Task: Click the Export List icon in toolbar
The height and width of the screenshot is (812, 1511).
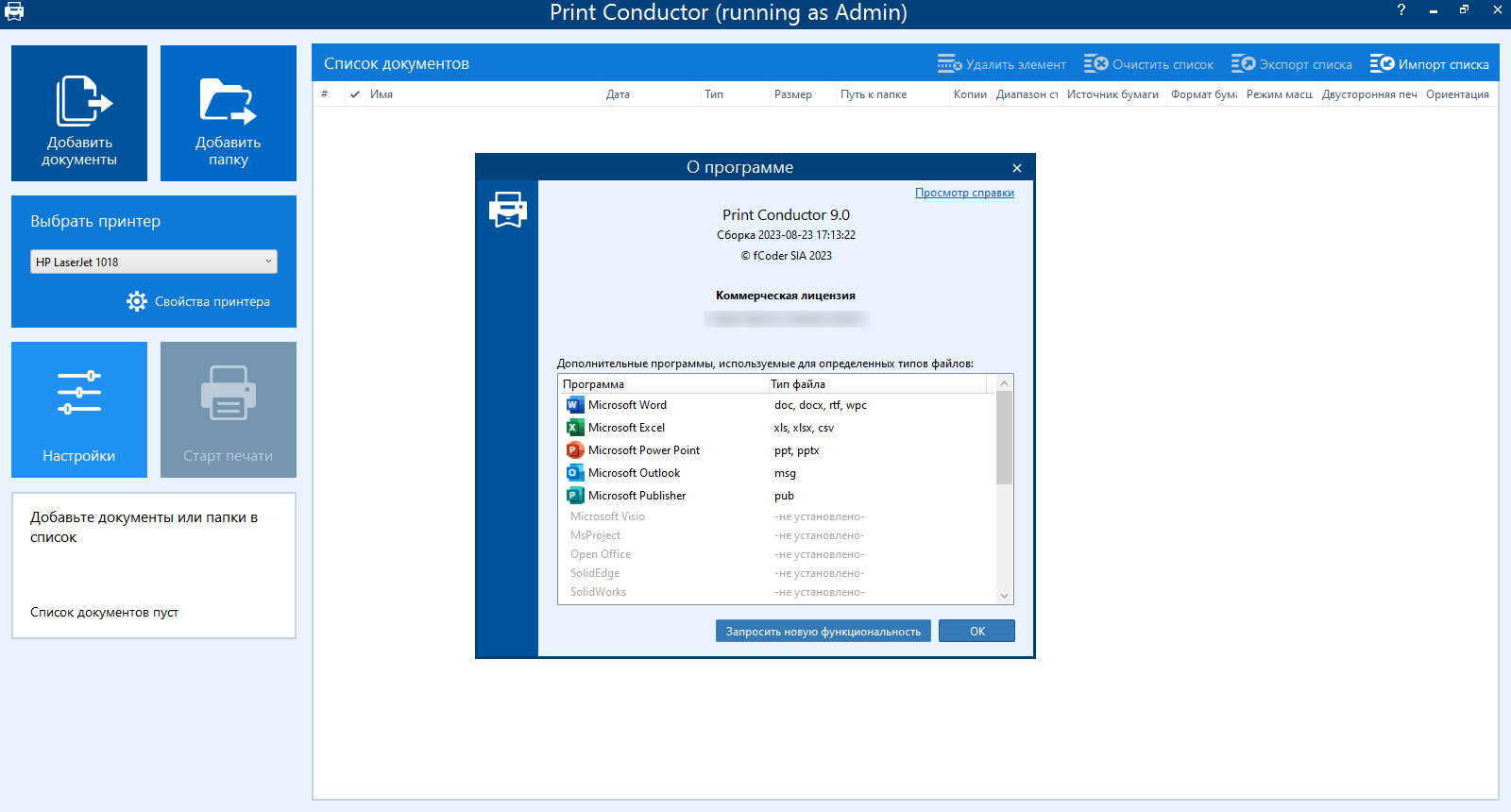Action: 1243,63
